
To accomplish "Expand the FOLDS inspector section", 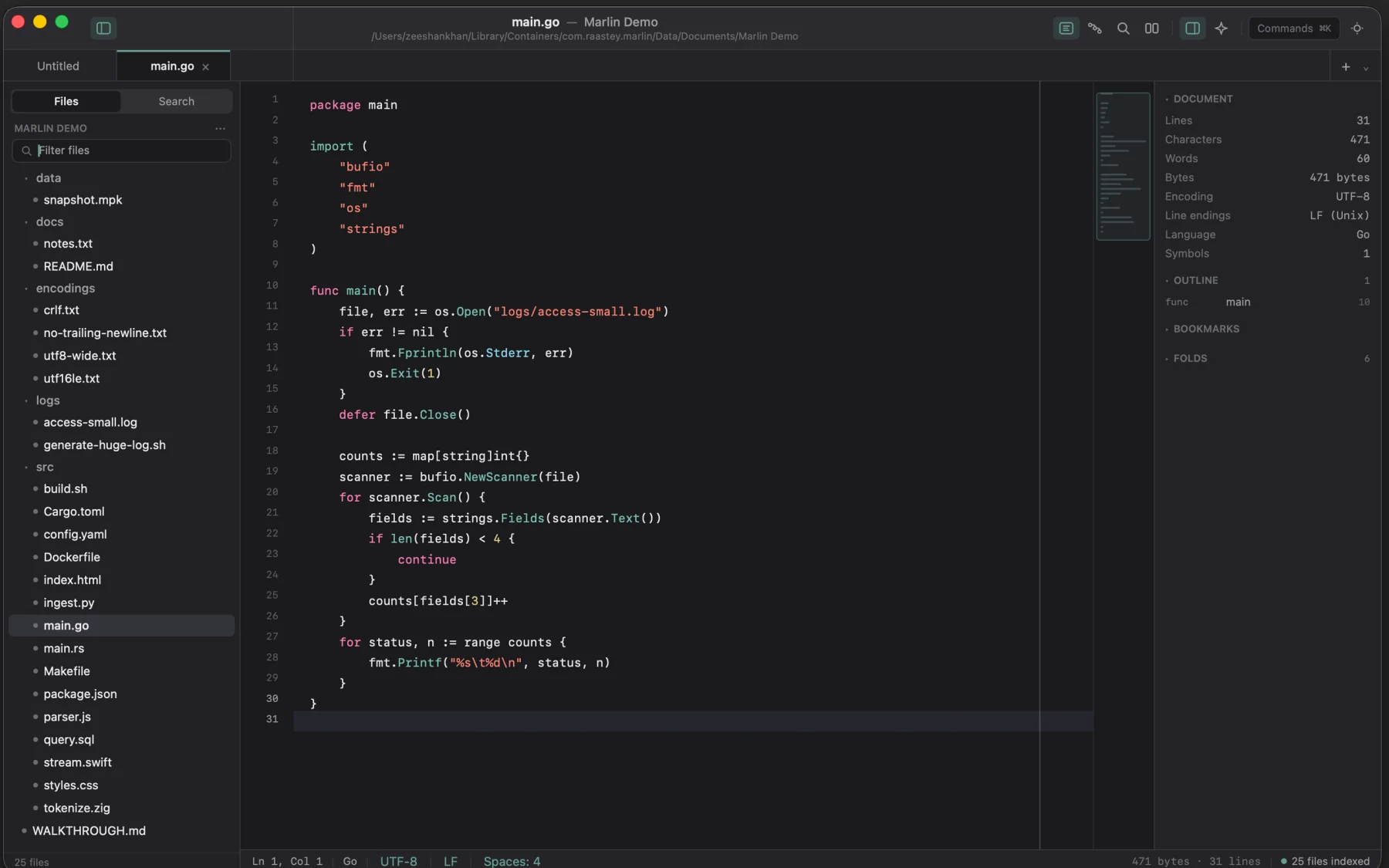I will coord(1186,359).
